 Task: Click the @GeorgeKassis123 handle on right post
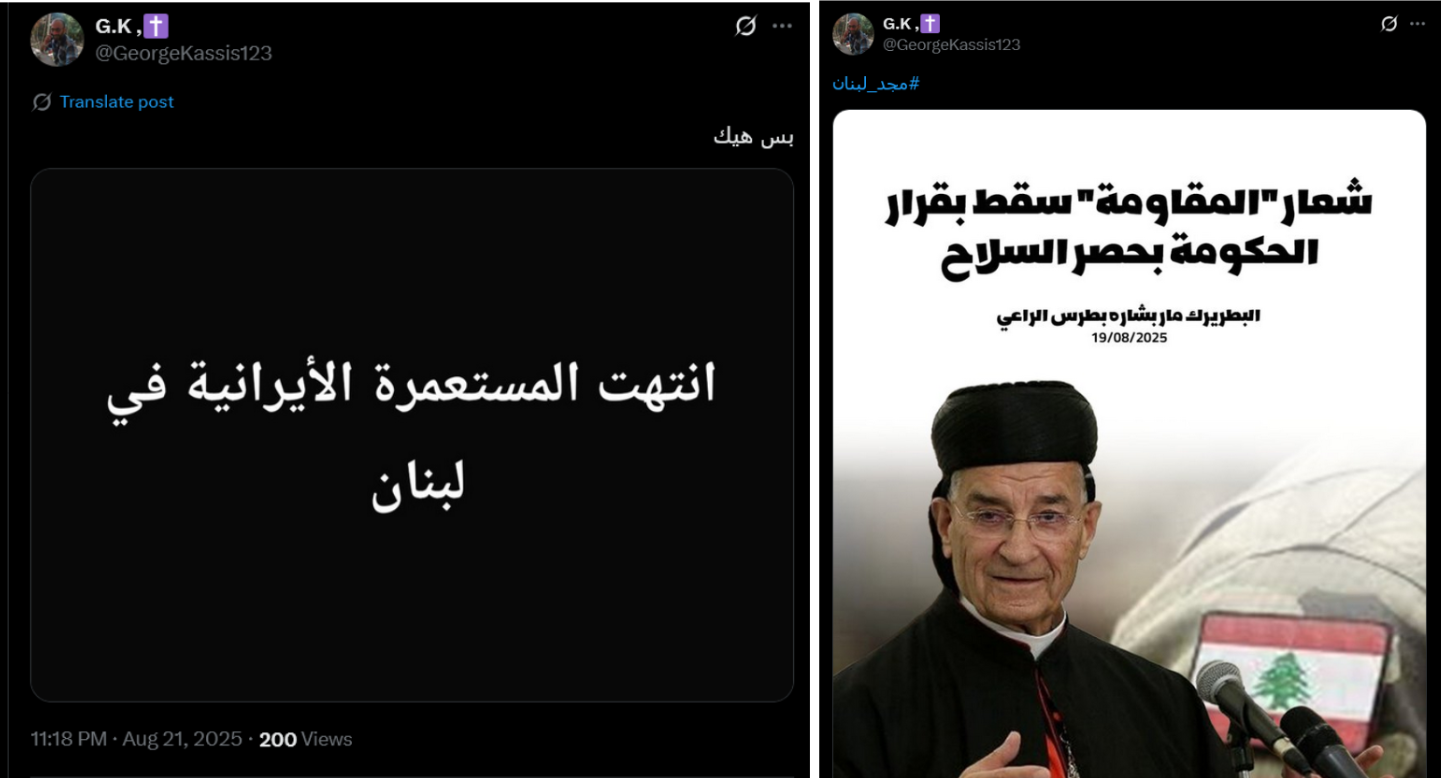click(x=951, y=44)
